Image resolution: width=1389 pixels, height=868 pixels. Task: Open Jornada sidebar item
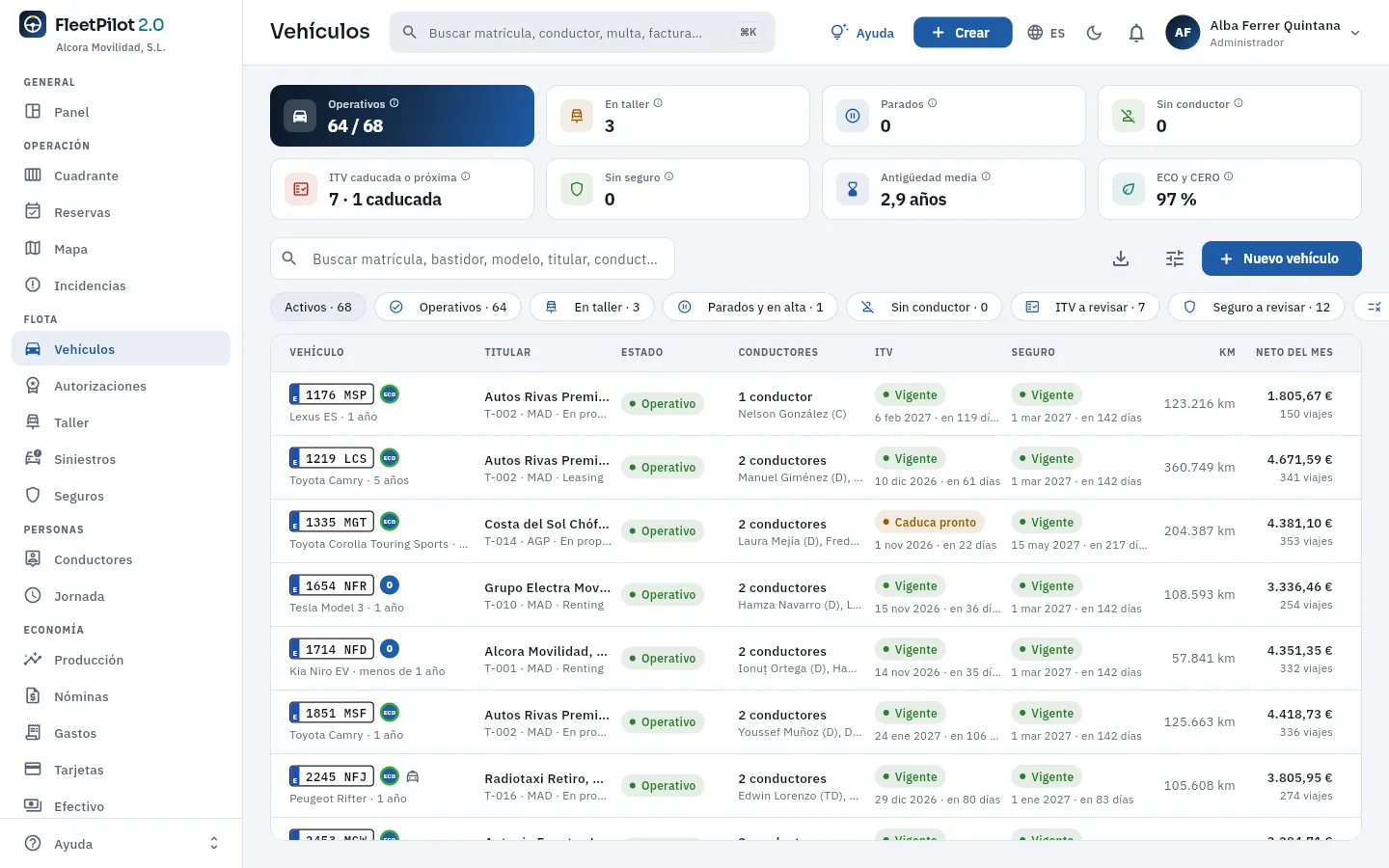121,596
